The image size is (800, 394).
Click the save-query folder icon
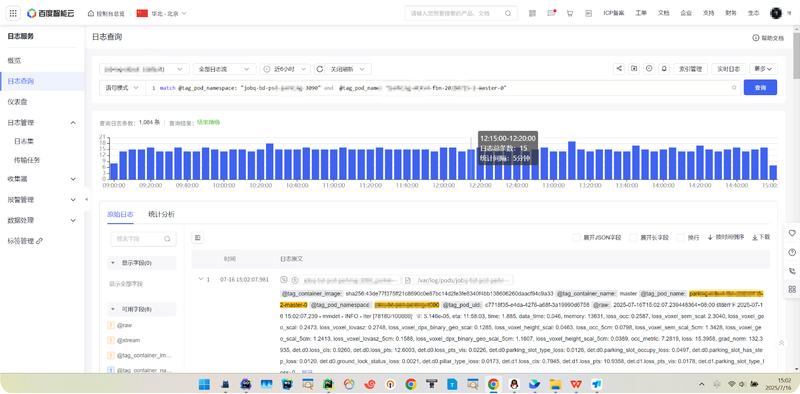point(634,68)
